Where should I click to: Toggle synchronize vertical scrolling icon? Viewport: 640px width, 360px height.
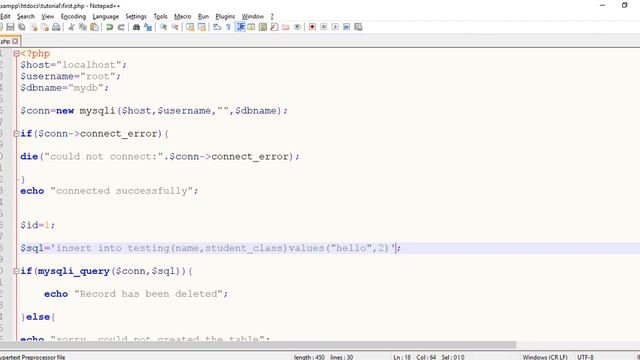click(x=190, y=27)
